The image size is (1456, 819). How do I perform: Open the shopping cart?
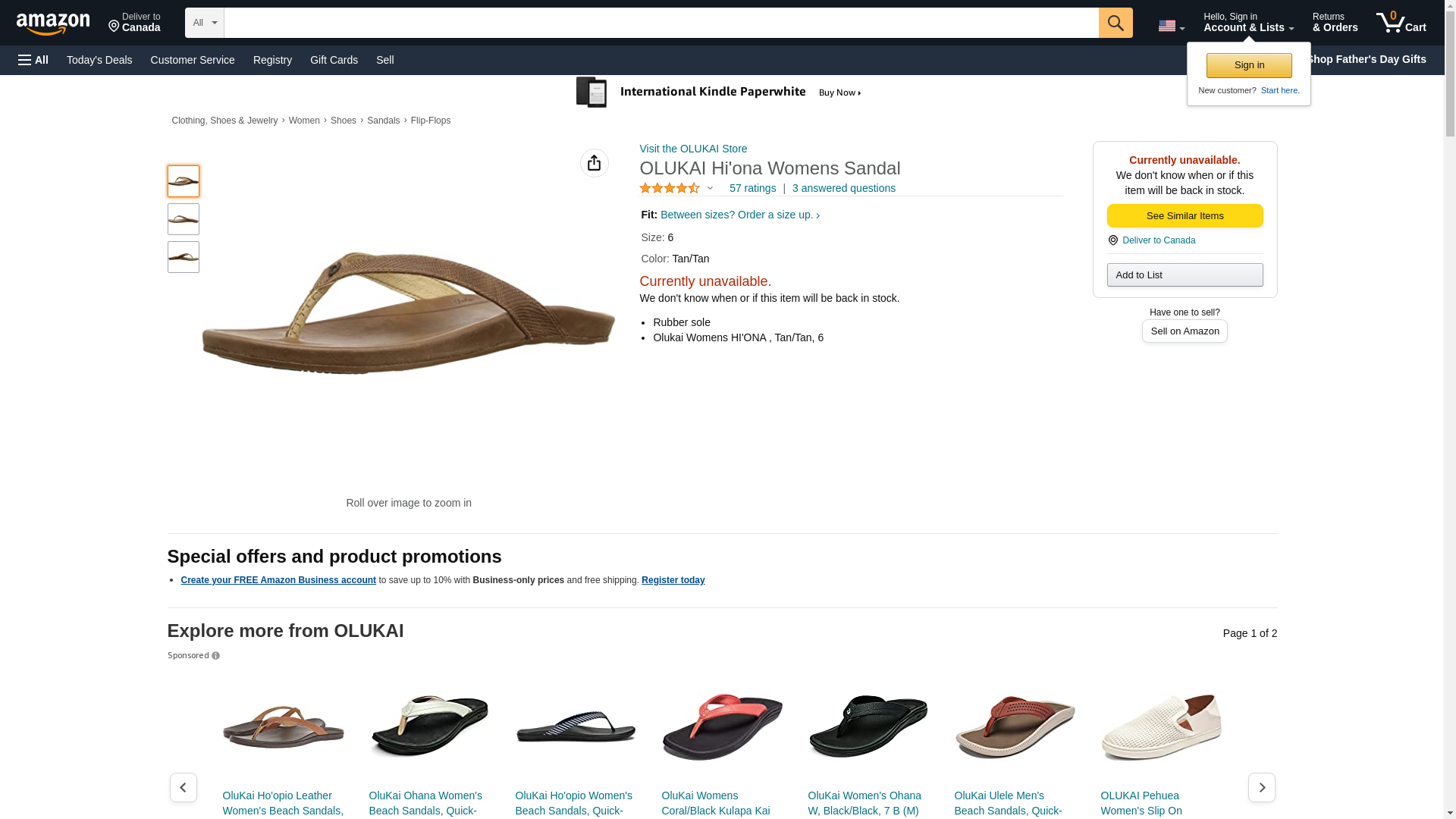1401,23
